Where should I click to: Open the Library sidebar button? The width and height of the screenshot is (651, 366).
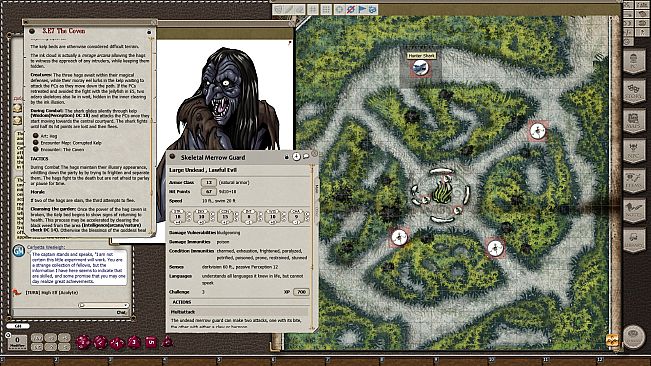pos(634,241)
